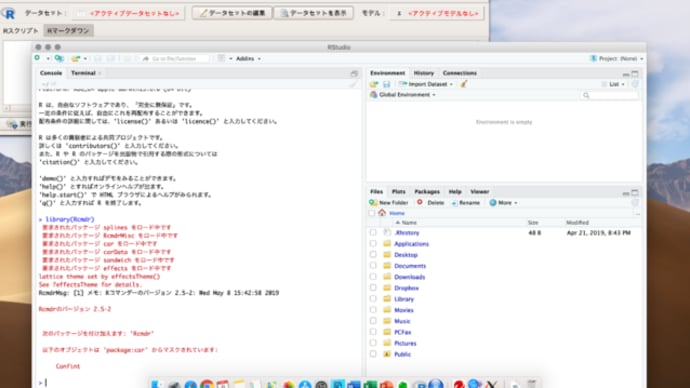Tick the checkbox for Dropbox folder

[373, 288]
